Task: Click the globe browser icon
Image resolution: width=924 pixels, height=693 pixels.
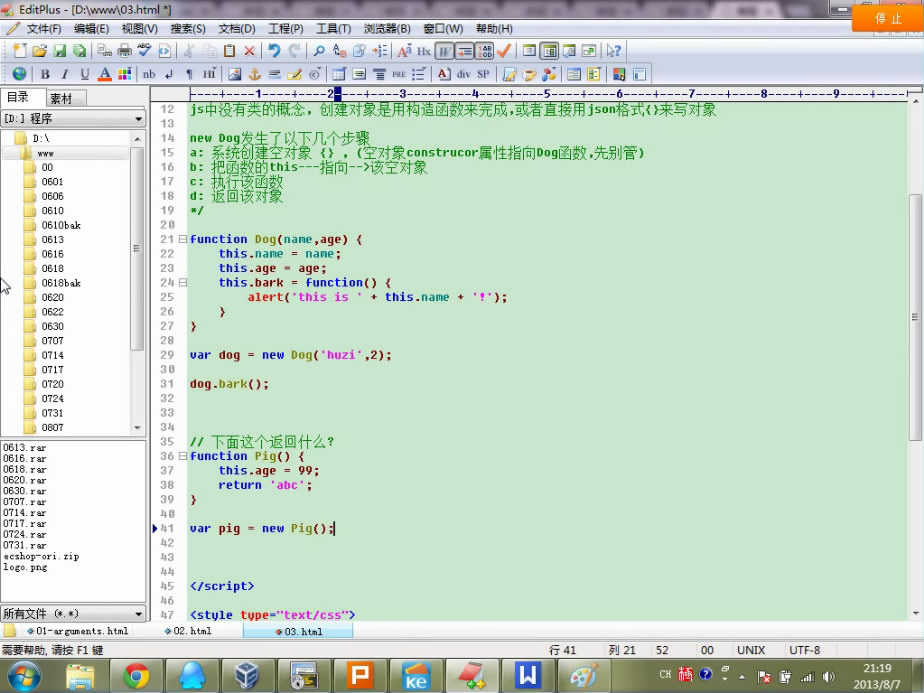Action: click(x=19, y=74)
